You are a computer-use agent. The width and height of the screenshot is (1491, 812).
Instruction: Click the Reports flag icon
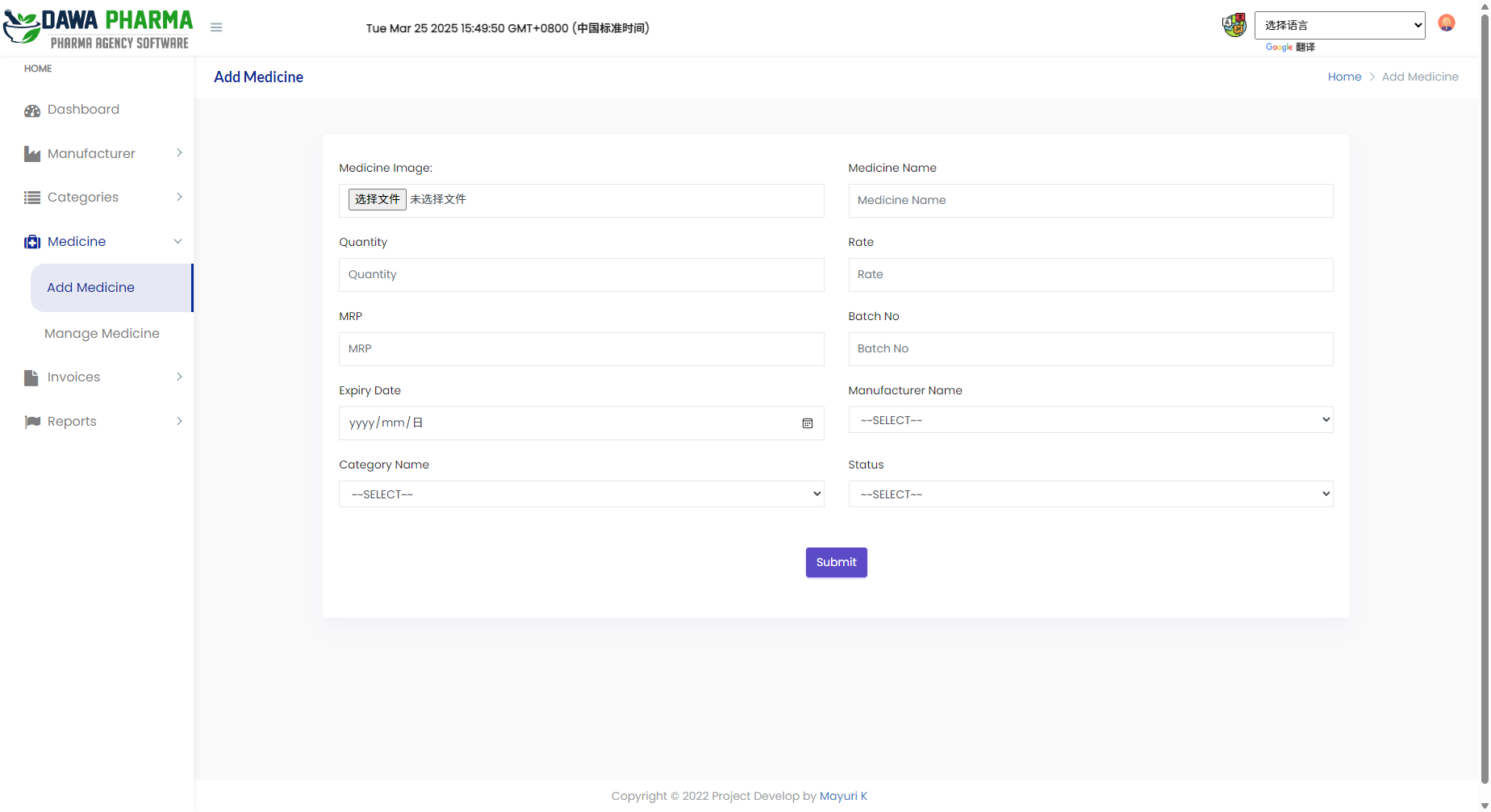(x=32, y=422)
